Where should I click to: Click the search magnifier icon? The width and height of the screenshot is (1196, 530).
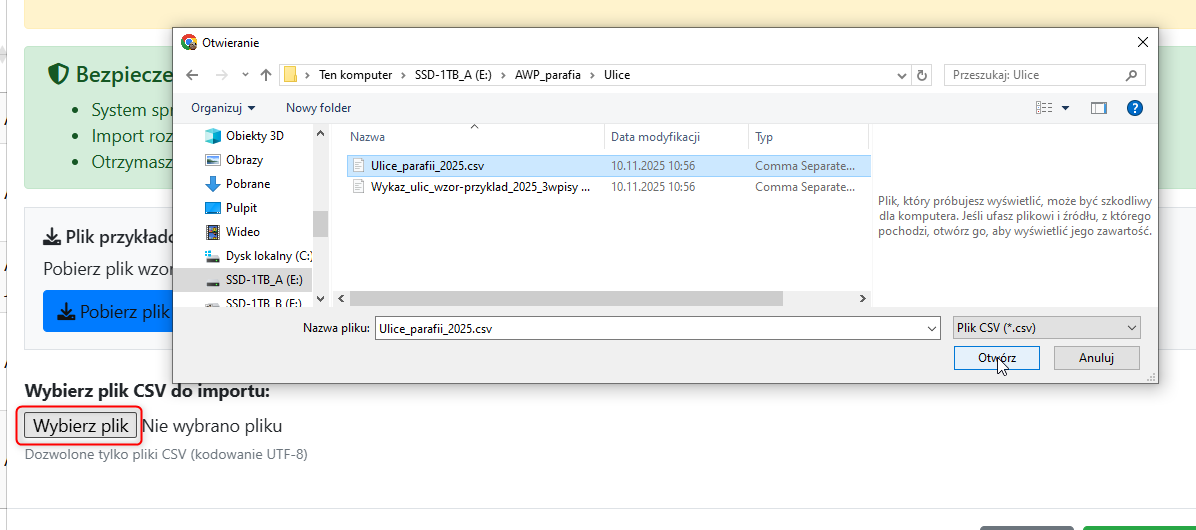tap(1131, 75)
